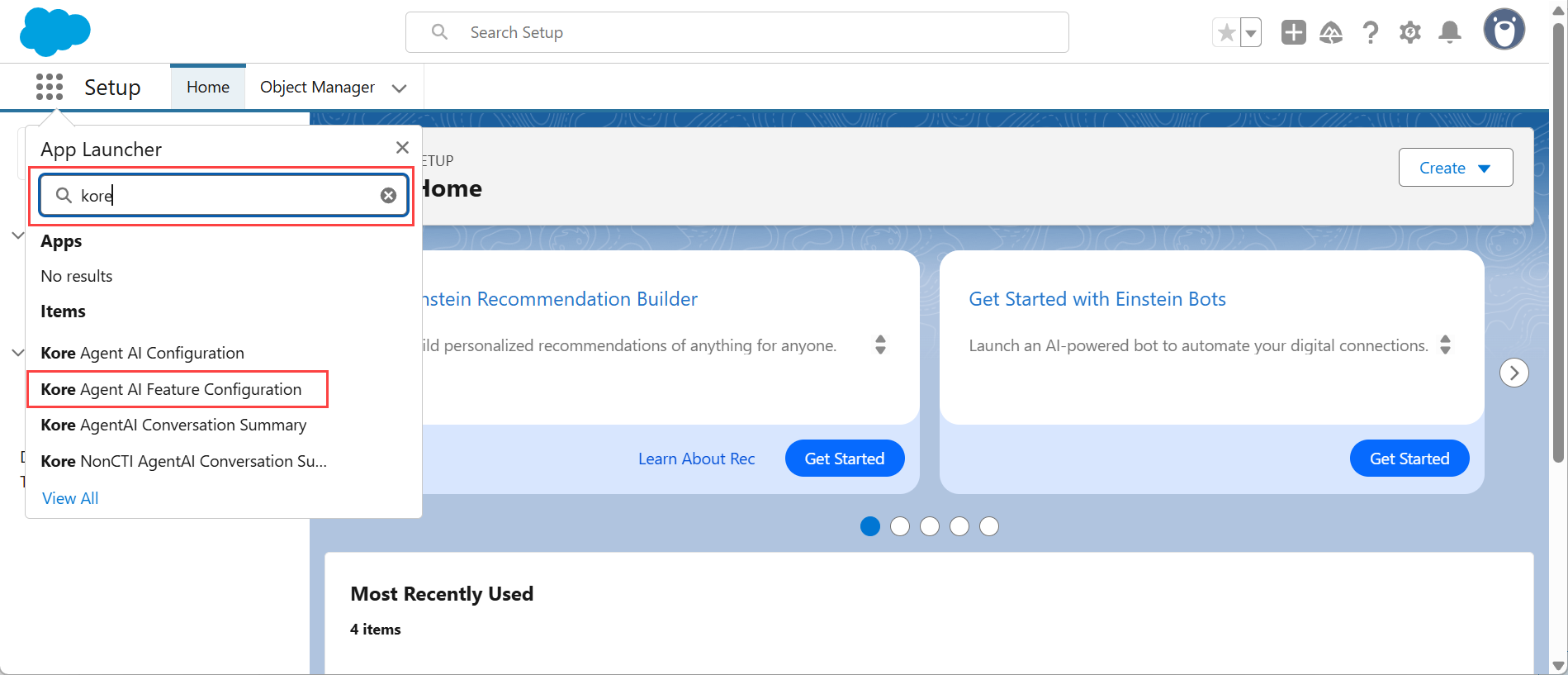Click Get Started on Recommendation Builder card

pos(844,459)
